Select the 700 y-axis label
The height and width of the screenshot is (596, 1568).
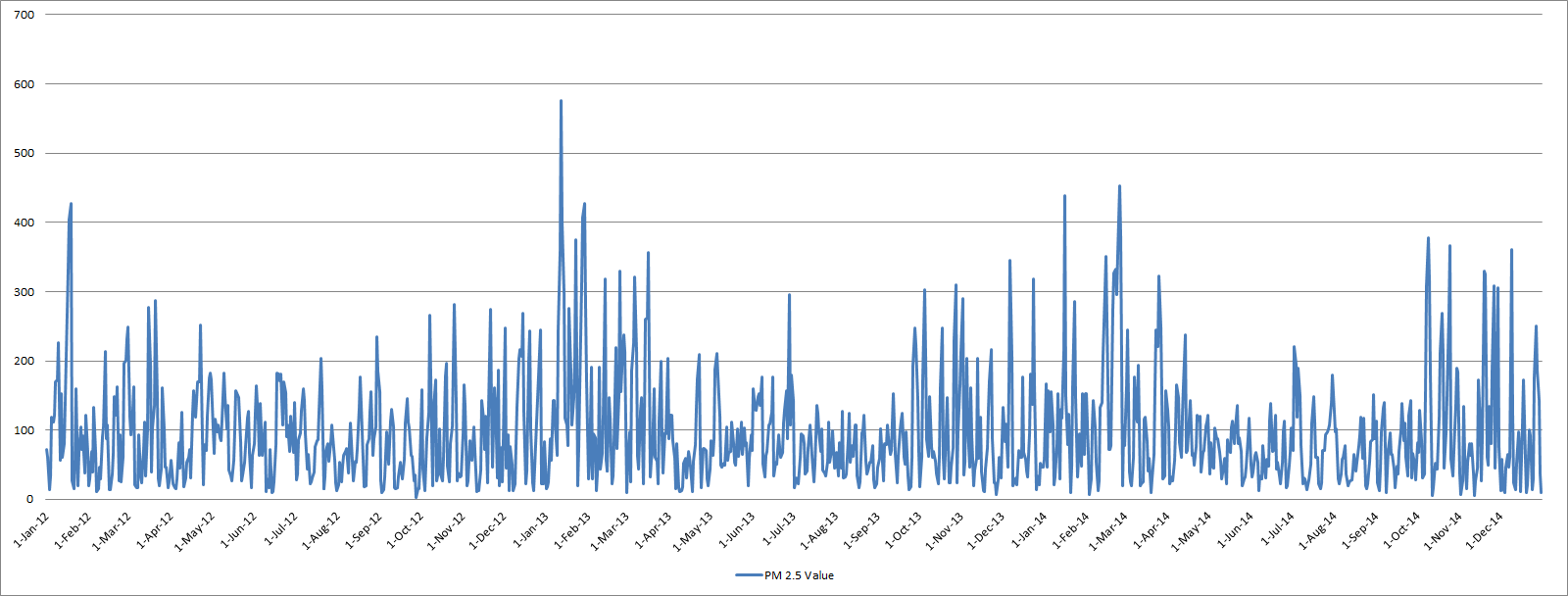click(24, 15)
